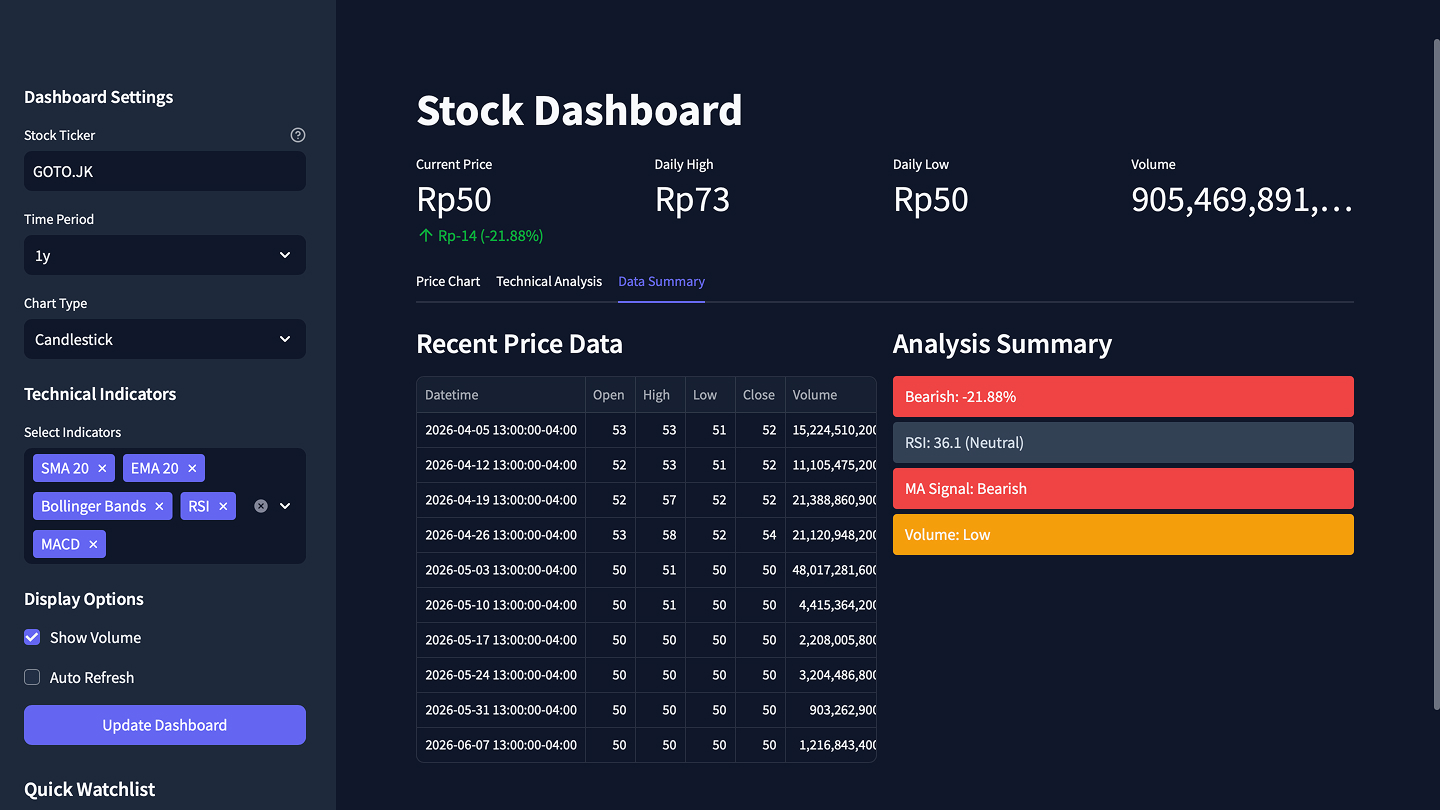This screenshot has width=1440, height=810.
Task: Select the 2026-05-10 datetime cell
Action: pyautogui.click(x=501, y=605)
